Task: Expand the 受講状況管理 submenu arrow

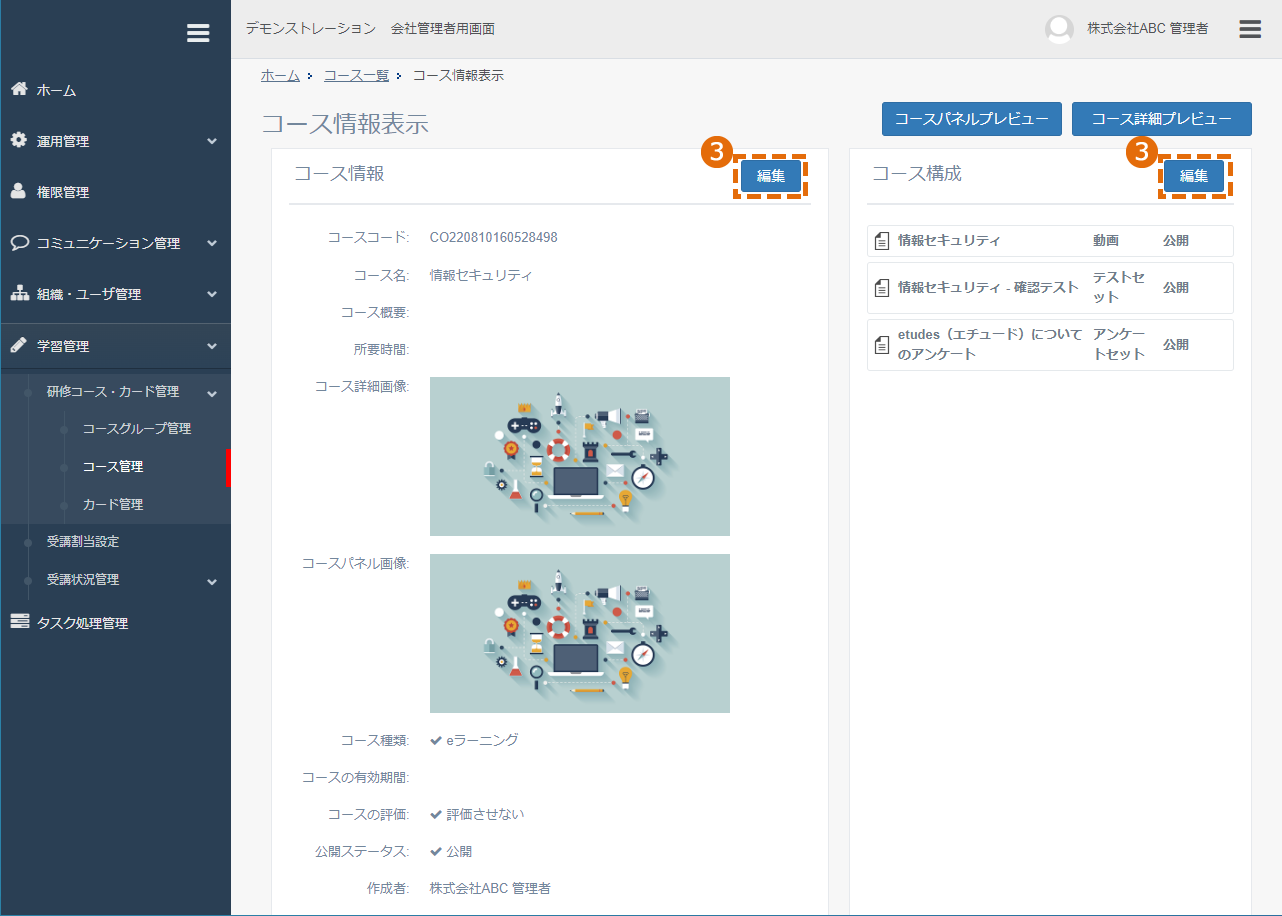Action: (x=212, y=581)
